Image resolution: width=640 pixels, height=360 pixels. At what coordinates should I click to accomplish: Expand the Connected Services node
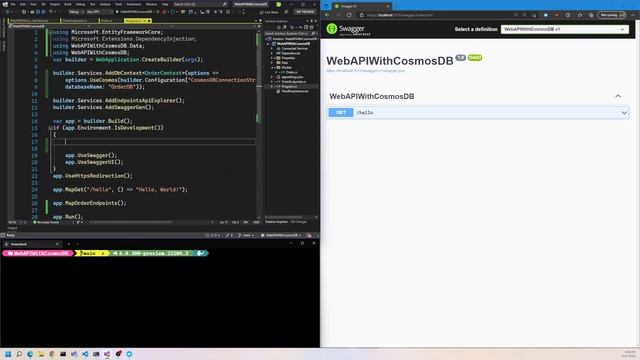[x=272, y=49]
